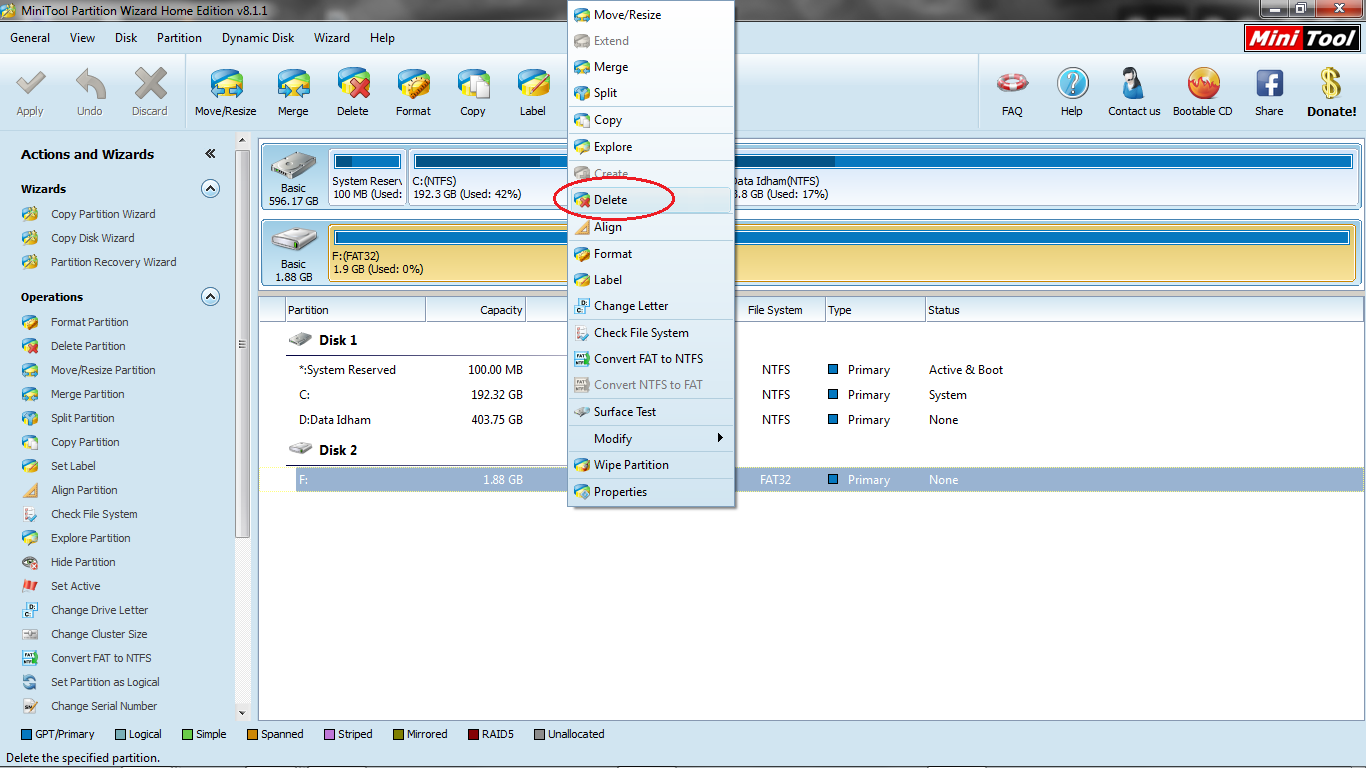Open the Help question mark icon

coord(1072,83)
